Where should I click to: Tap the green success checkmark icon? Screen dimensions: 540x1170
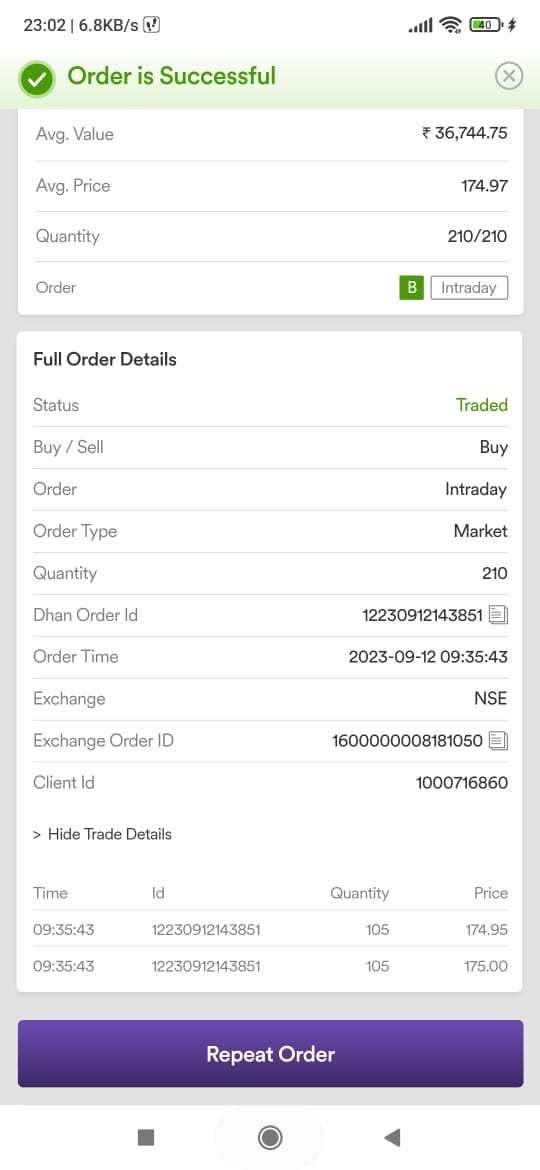[37, 78]
